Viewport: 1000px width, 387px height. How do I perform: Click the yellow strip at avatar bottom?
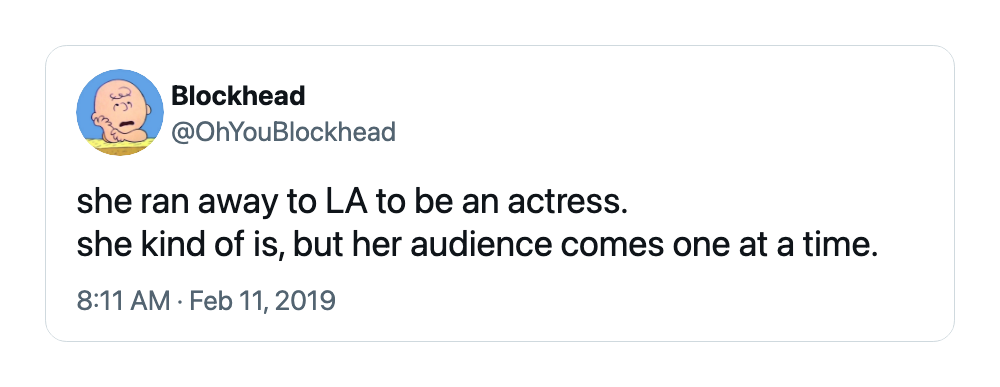(x=120, y=144)
